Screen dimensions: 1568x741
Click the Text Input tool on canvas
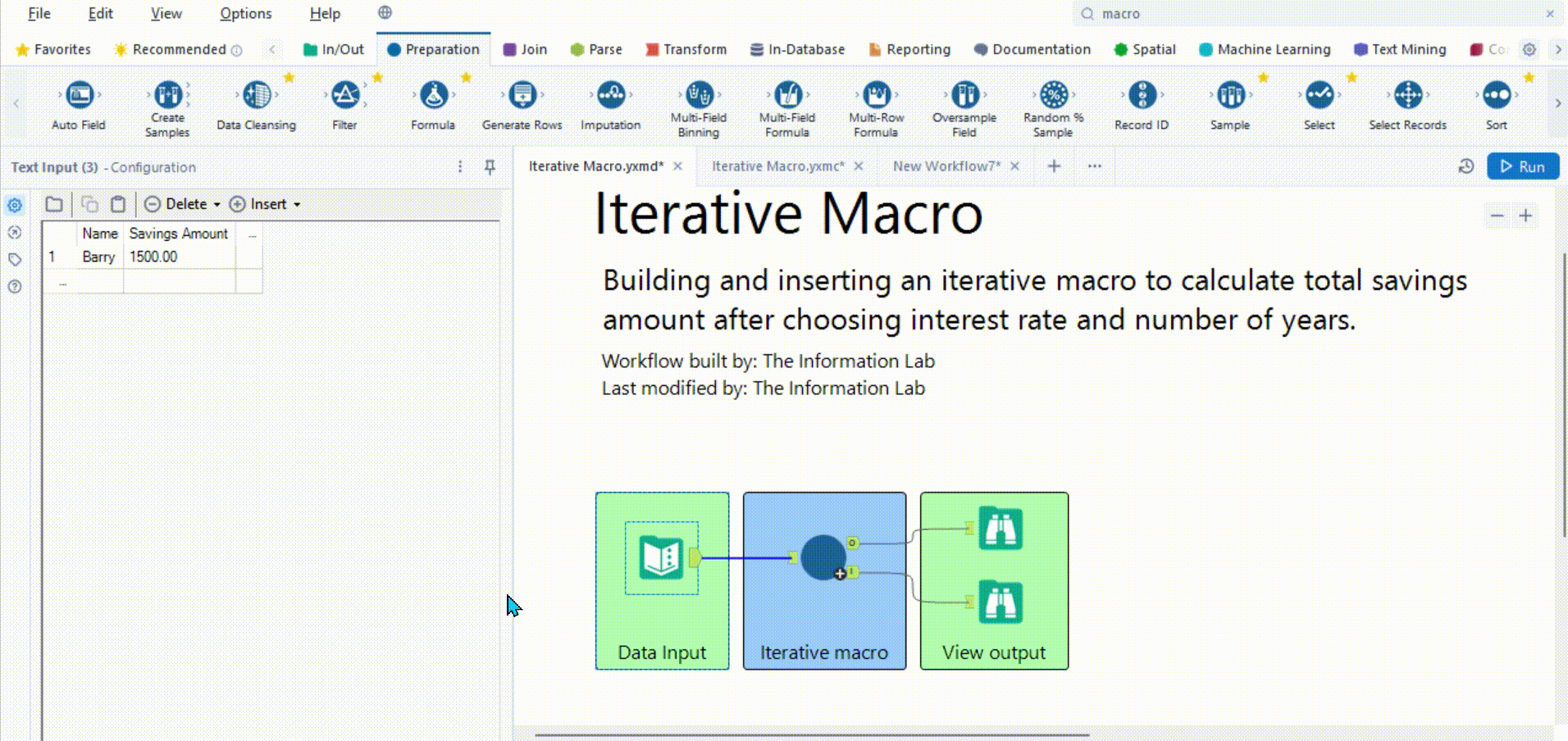[x=661, y=558]
